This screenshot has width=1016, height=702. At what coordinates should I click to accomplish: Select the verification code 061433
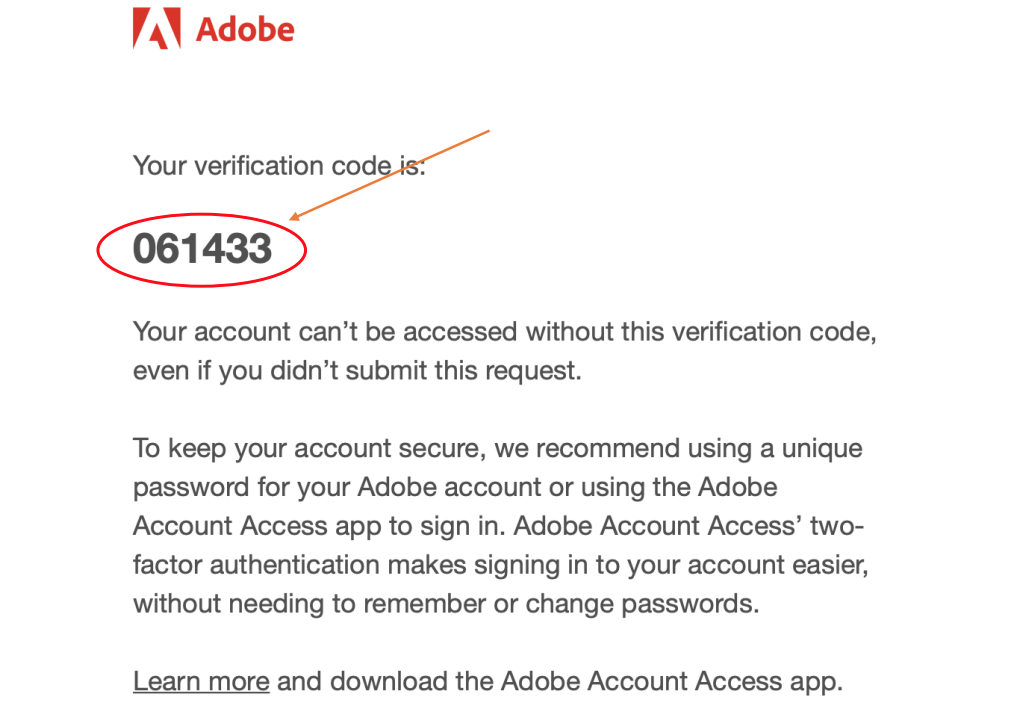tap(202, 249)
